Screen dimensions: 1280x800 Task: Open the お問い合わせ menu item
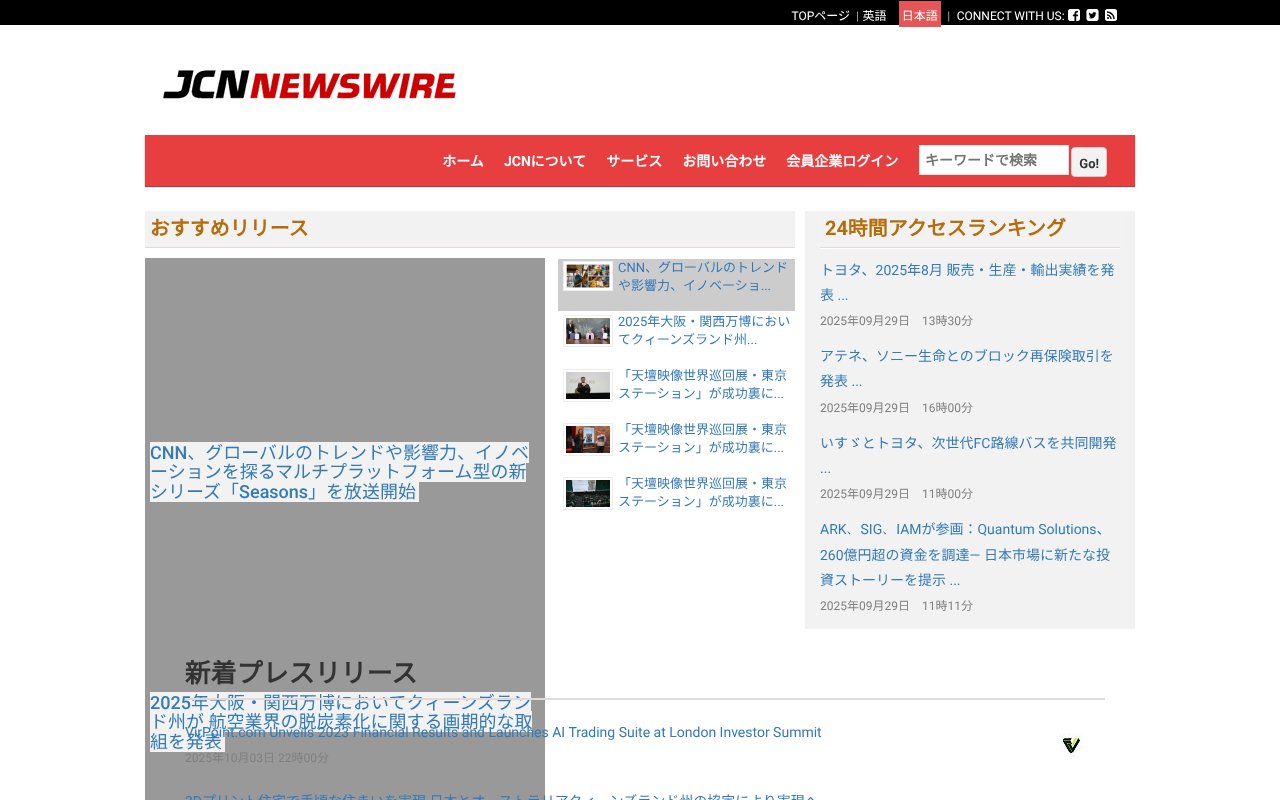(724, 161)
